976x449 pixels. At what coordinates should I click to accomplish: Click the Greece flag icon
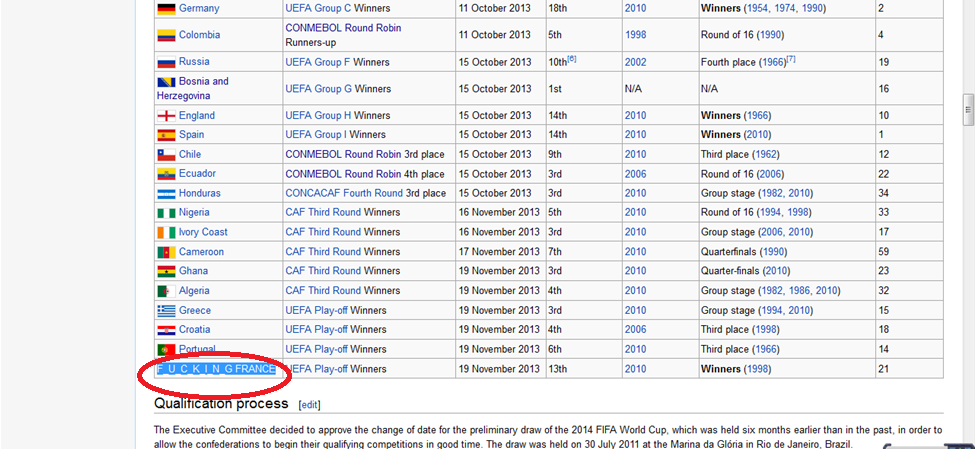(166, 311)
